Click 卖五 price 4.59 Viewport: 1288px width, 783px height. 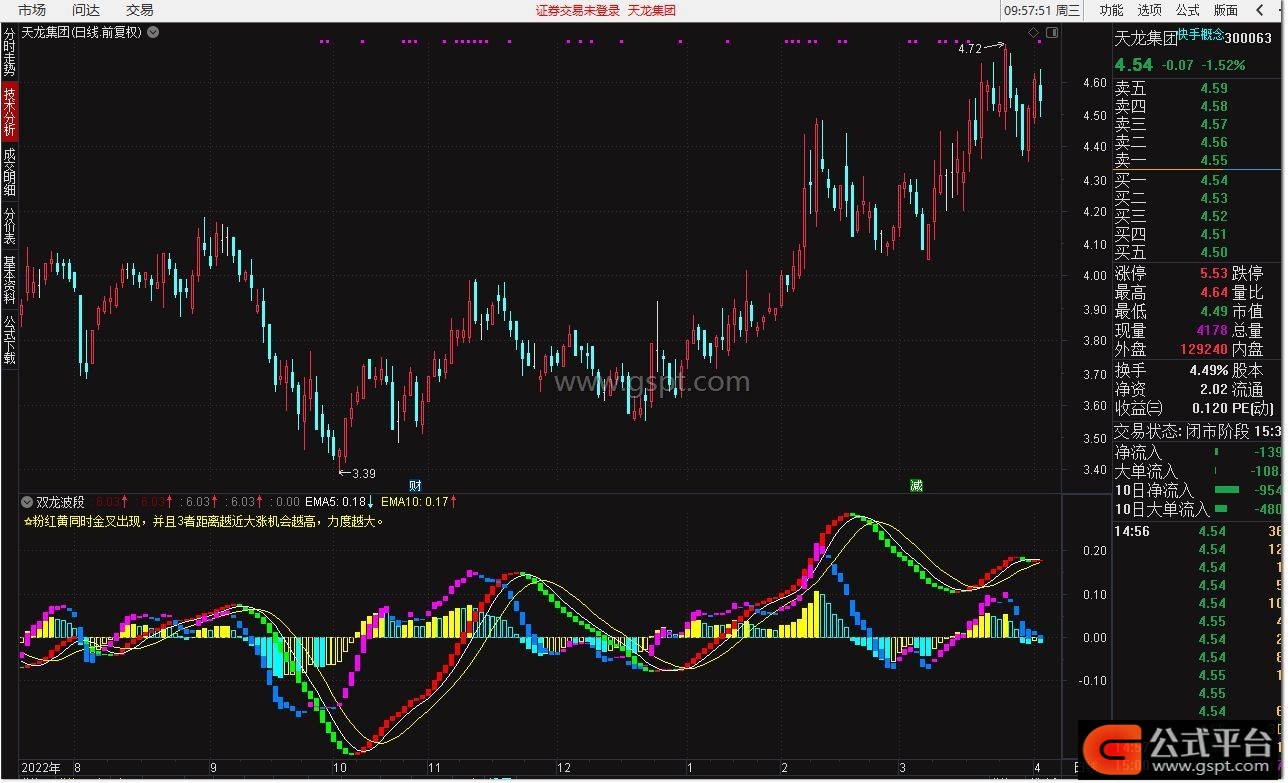click(1214, 88)
